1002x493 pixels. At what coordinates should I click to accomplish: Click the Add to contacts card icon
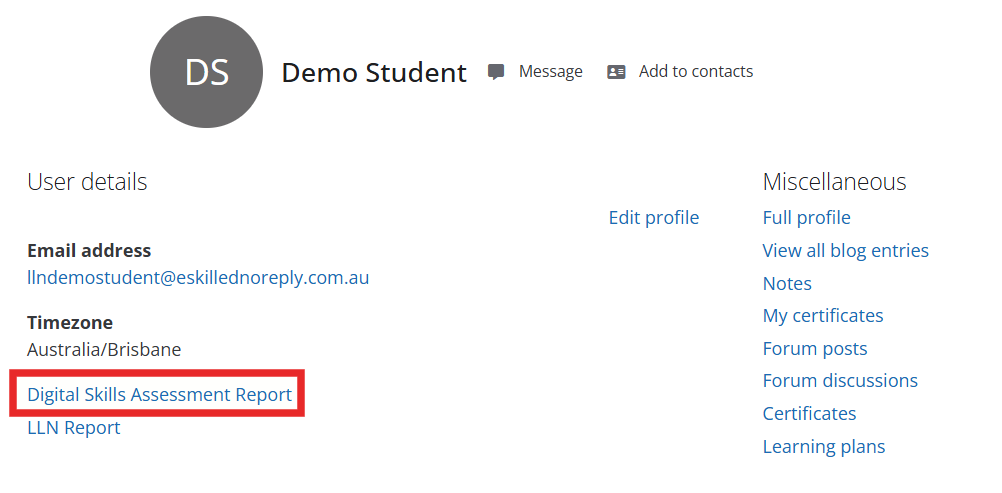coord(616,72)
